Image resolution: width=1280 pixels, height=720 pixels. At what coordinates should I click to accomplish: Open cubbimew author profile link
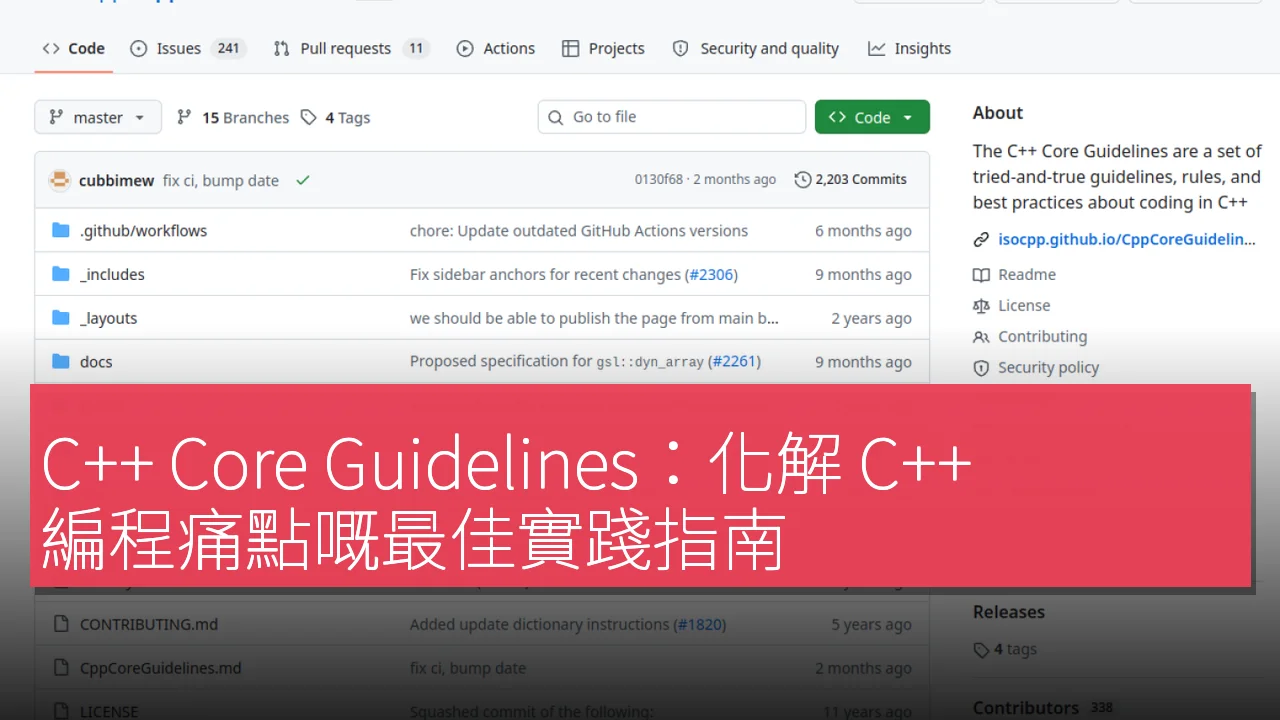(116, 180)
